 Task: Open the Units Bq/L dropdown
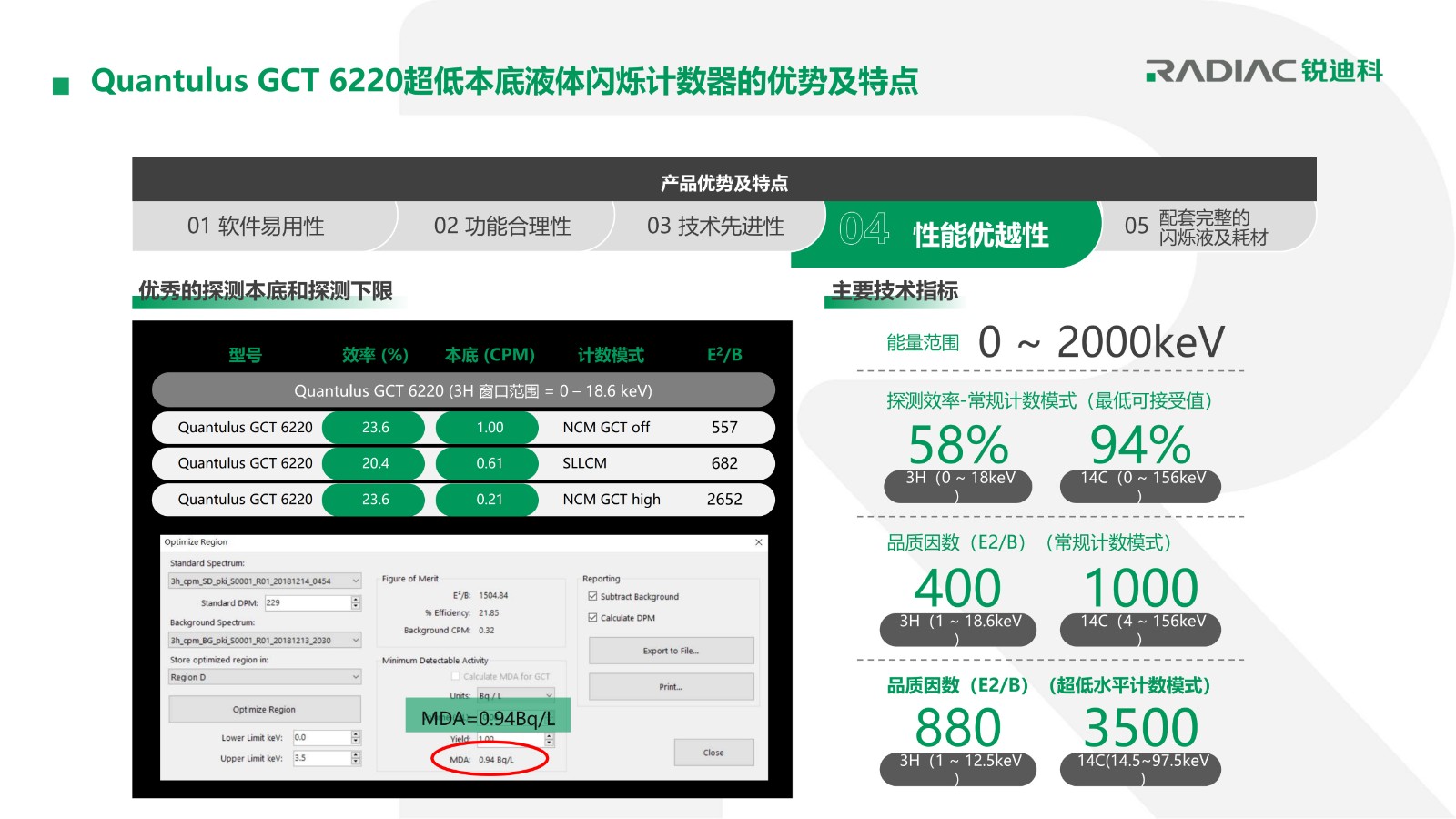[515, 695]
